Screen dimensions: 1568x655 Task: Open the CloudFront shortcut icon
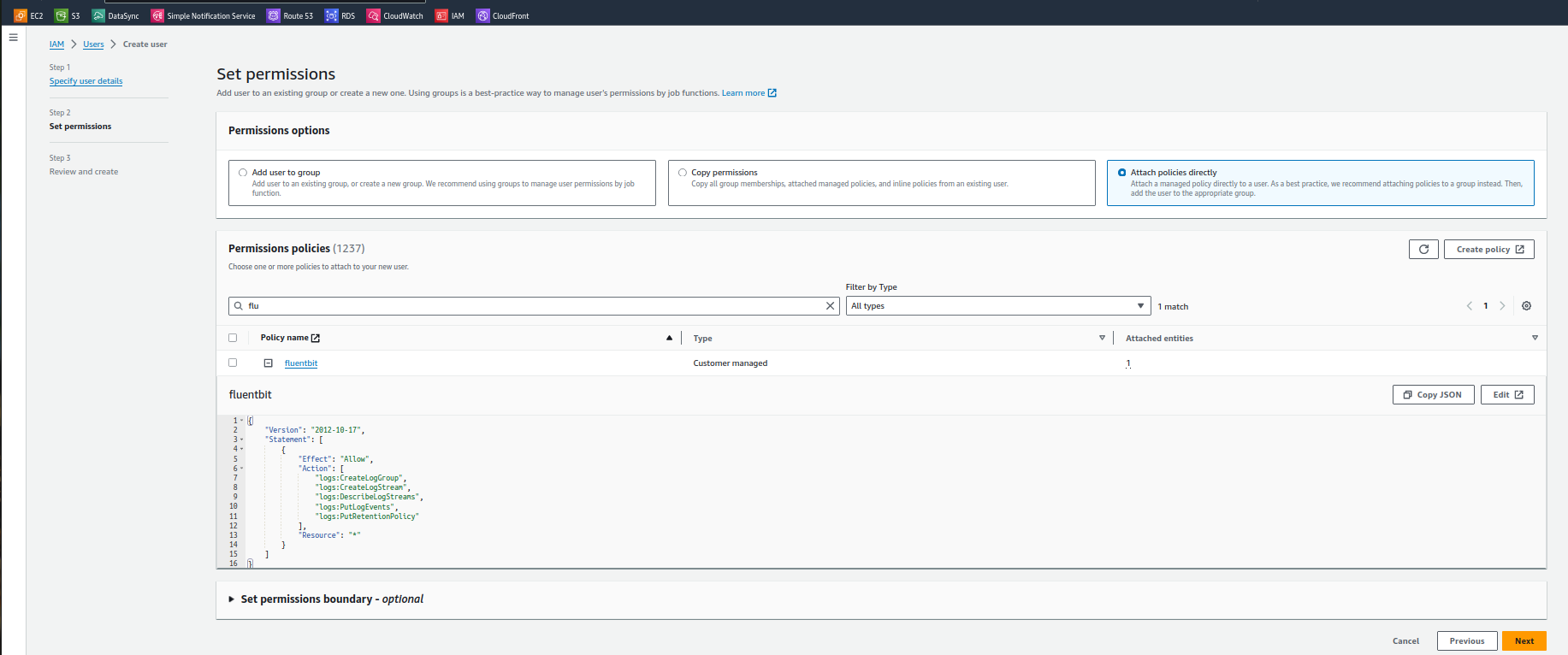click(483, 15)
